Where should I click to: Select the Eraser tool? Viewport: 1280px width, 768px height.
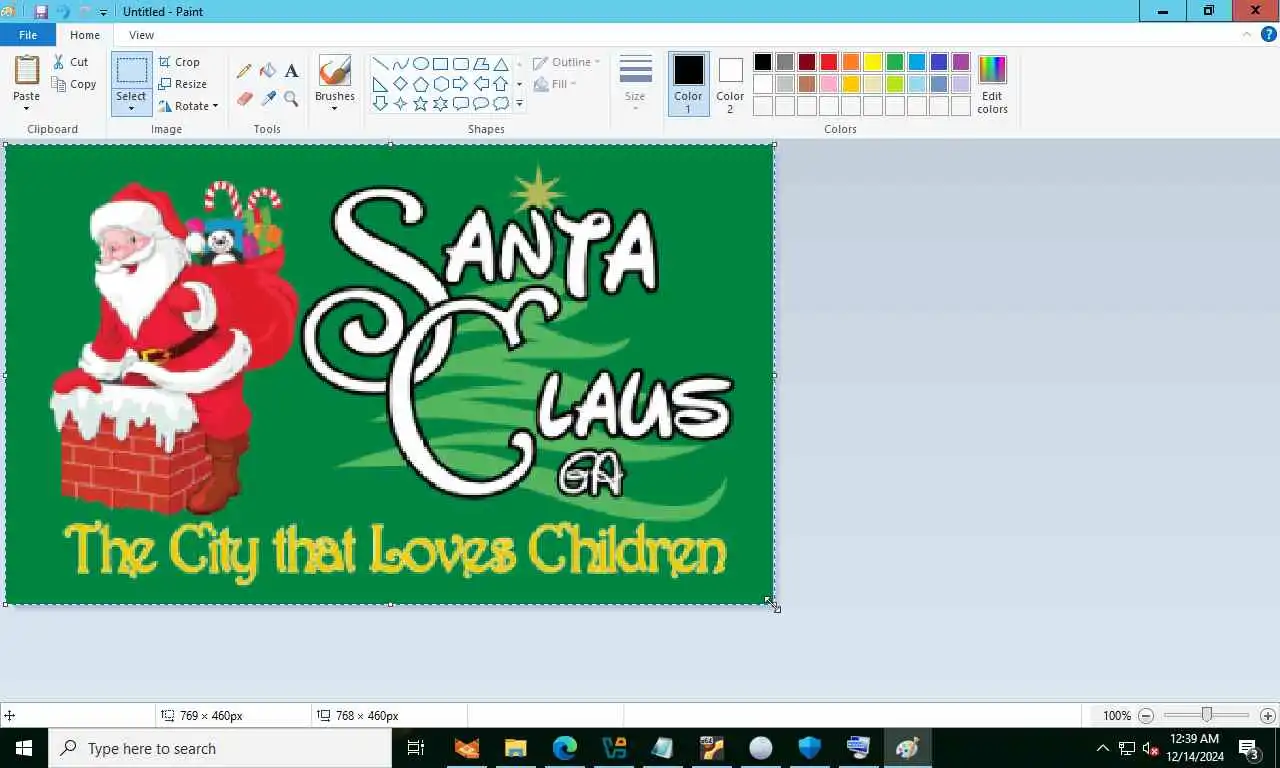coord(244,99)
